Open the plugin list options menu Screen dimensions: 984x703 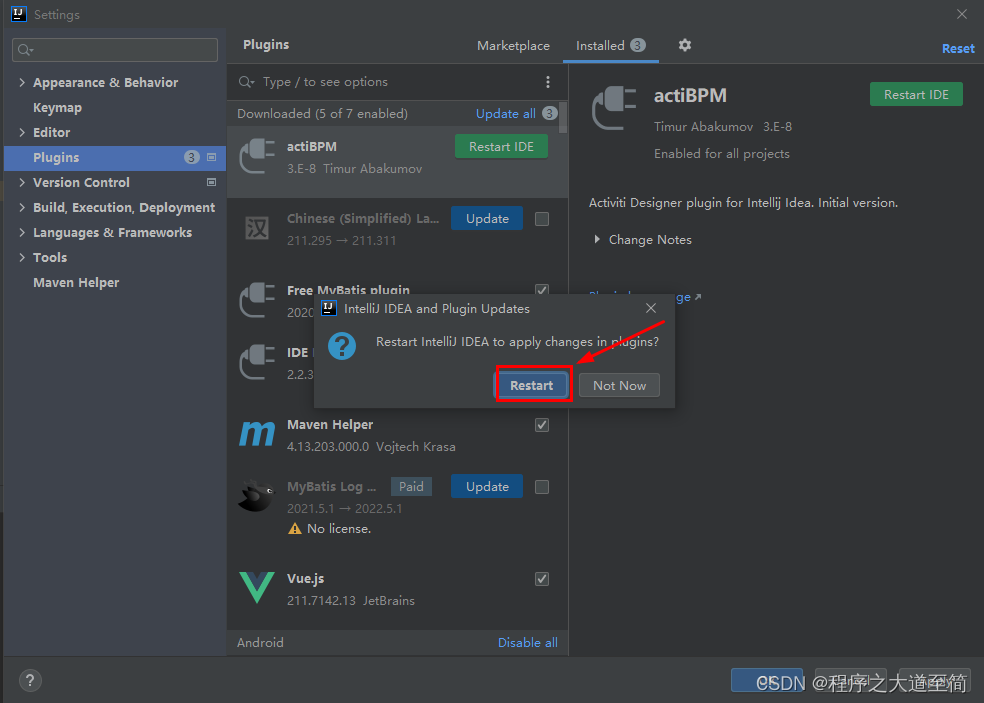(548, 82)
